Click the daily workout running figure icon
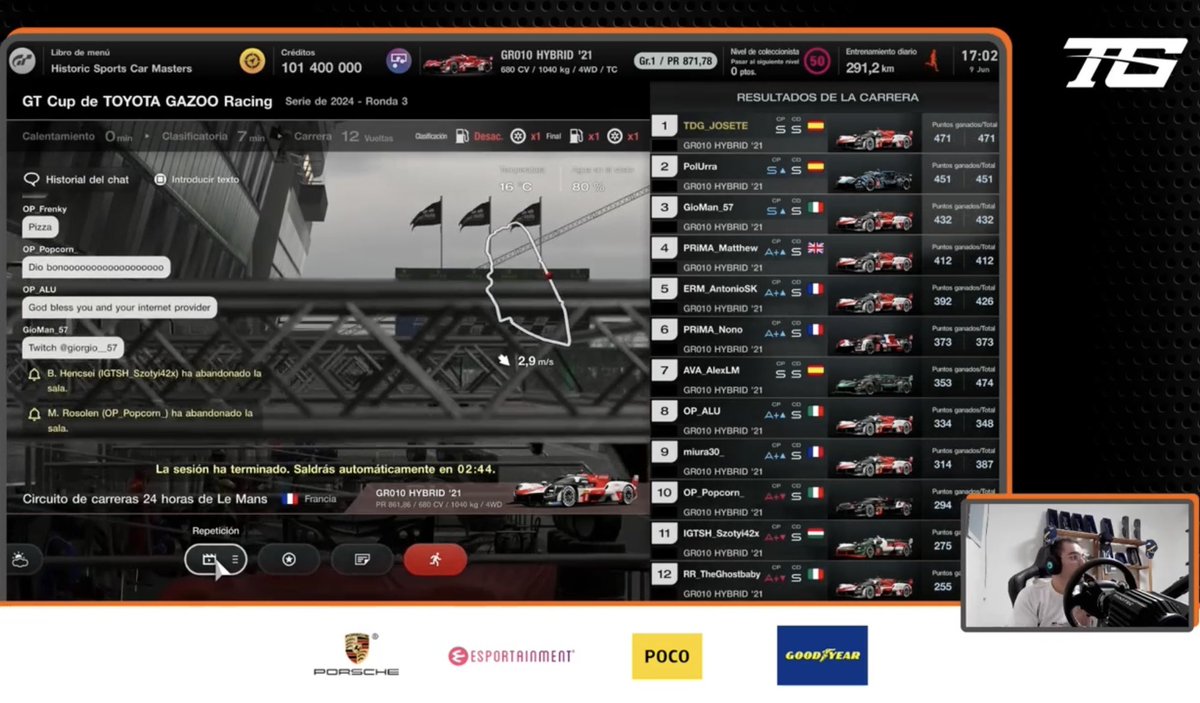Viewport: 1200px width, 703px height. pyautogui.click(x=933, y=59)
